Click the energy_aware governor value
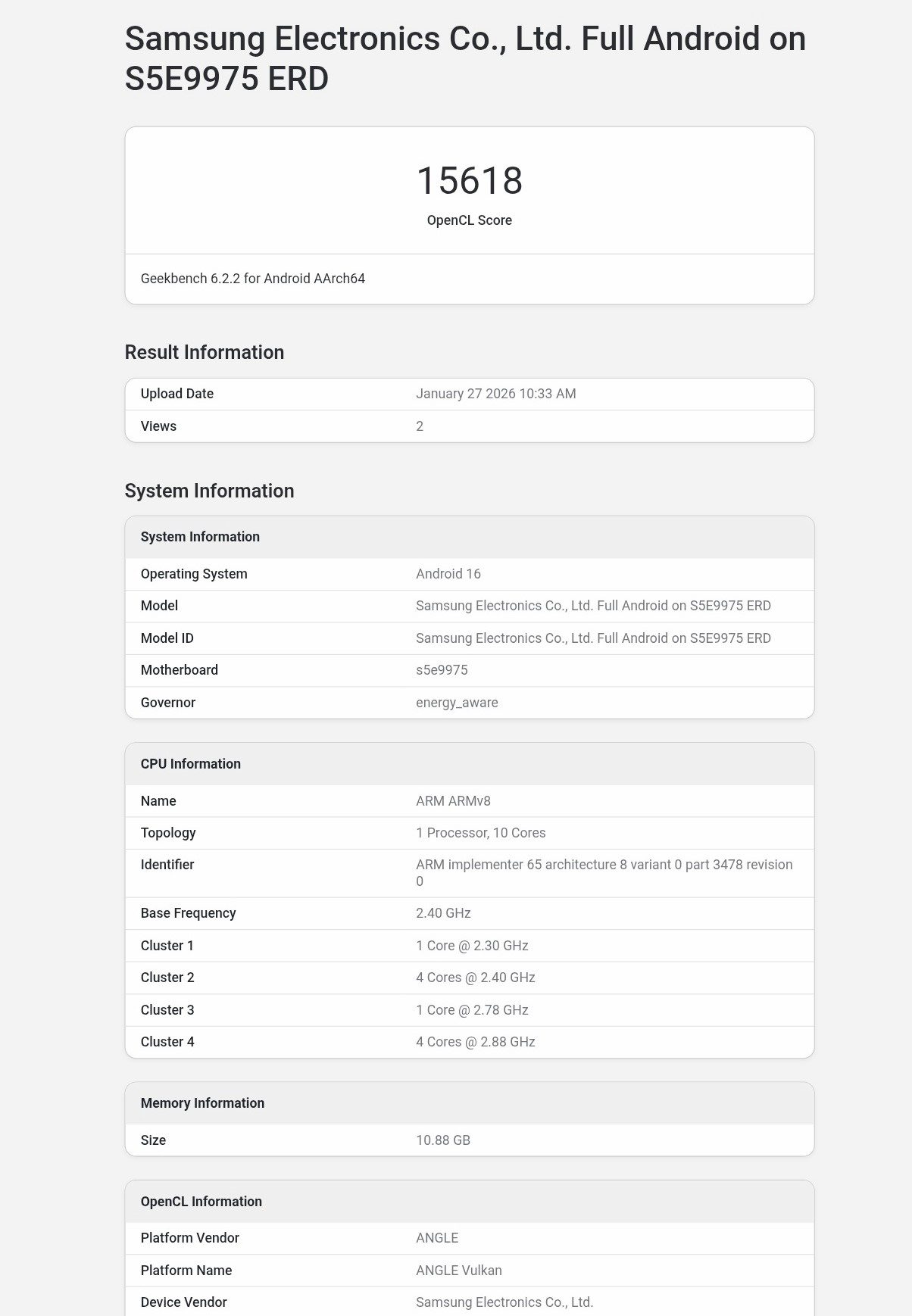 click(x=457, y=703)
